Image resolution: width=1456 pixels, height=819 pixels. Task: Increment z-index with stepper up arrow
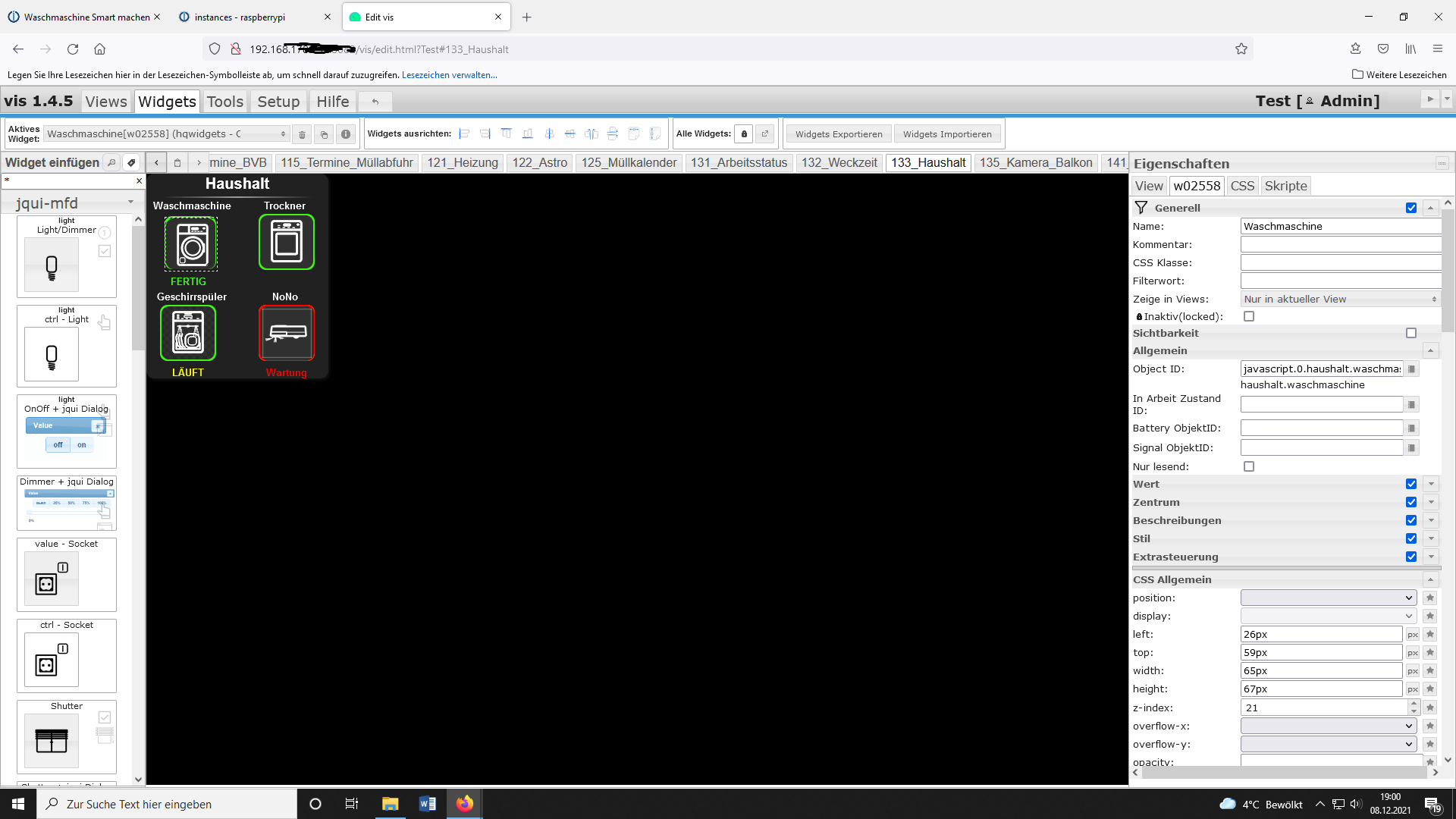coord(1414,704)
